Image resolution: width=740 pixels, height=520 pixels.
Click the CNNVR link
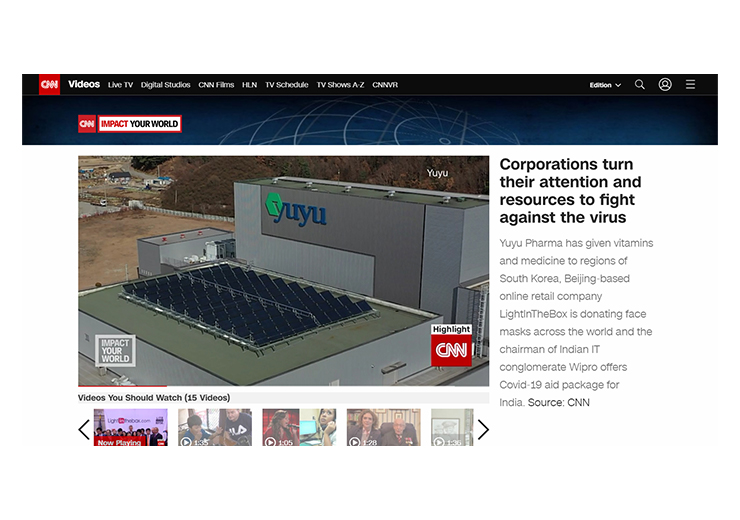[x=385, y=85]
